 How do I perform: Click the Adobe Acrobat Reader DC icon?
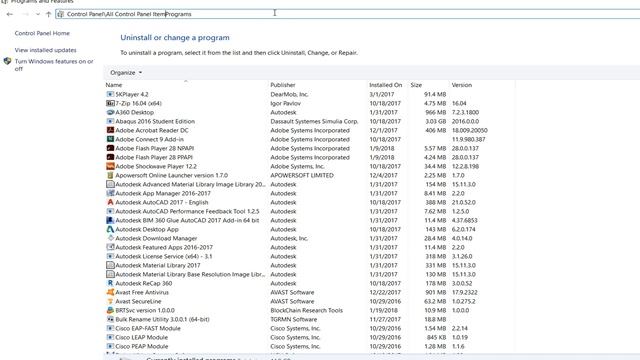(x=110, y=130)
